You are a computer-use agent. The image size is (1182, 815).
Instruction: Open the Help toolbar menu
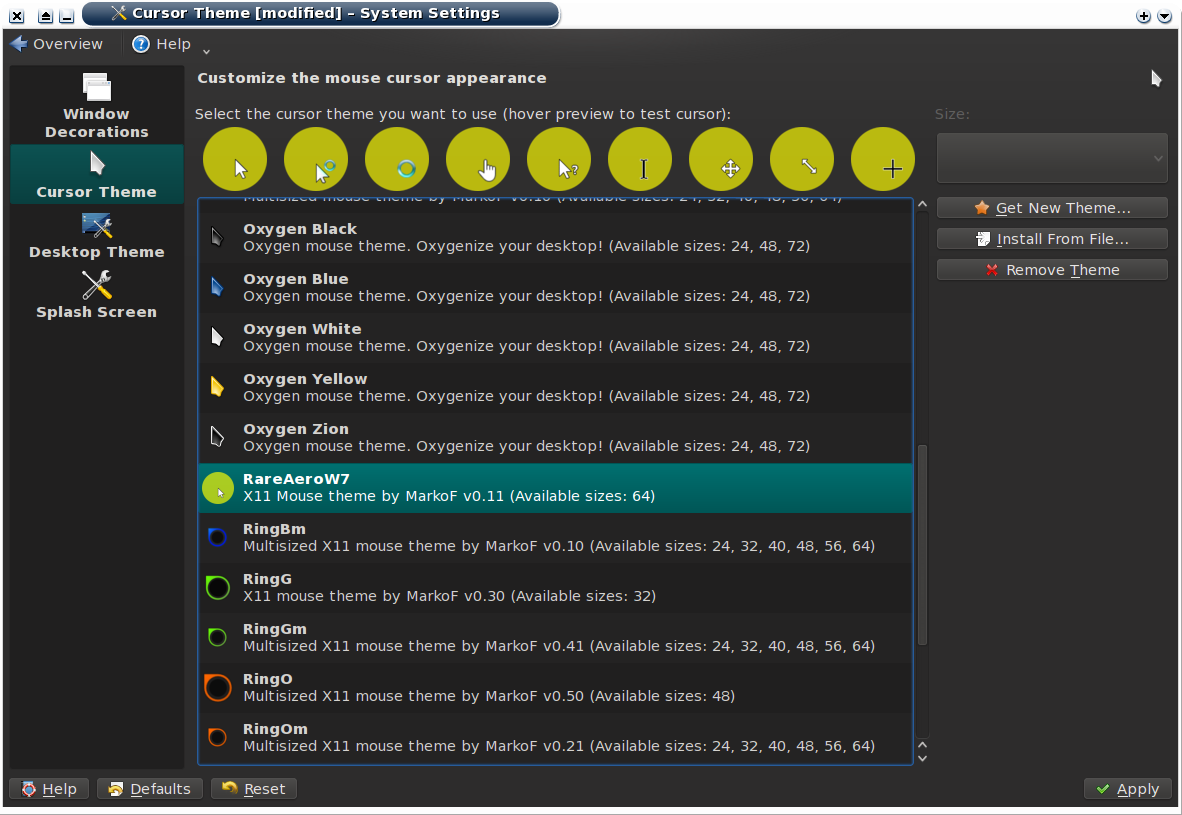161,44
